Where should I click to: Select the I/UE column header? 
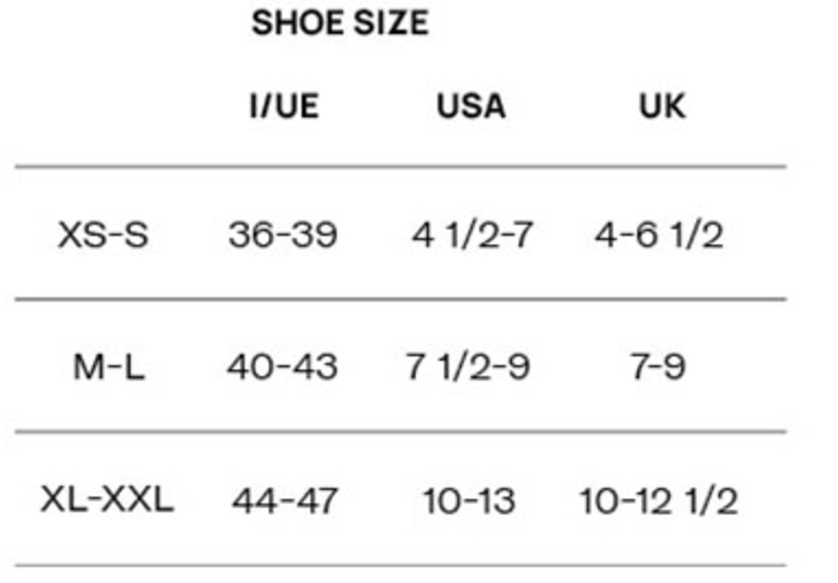284,105
